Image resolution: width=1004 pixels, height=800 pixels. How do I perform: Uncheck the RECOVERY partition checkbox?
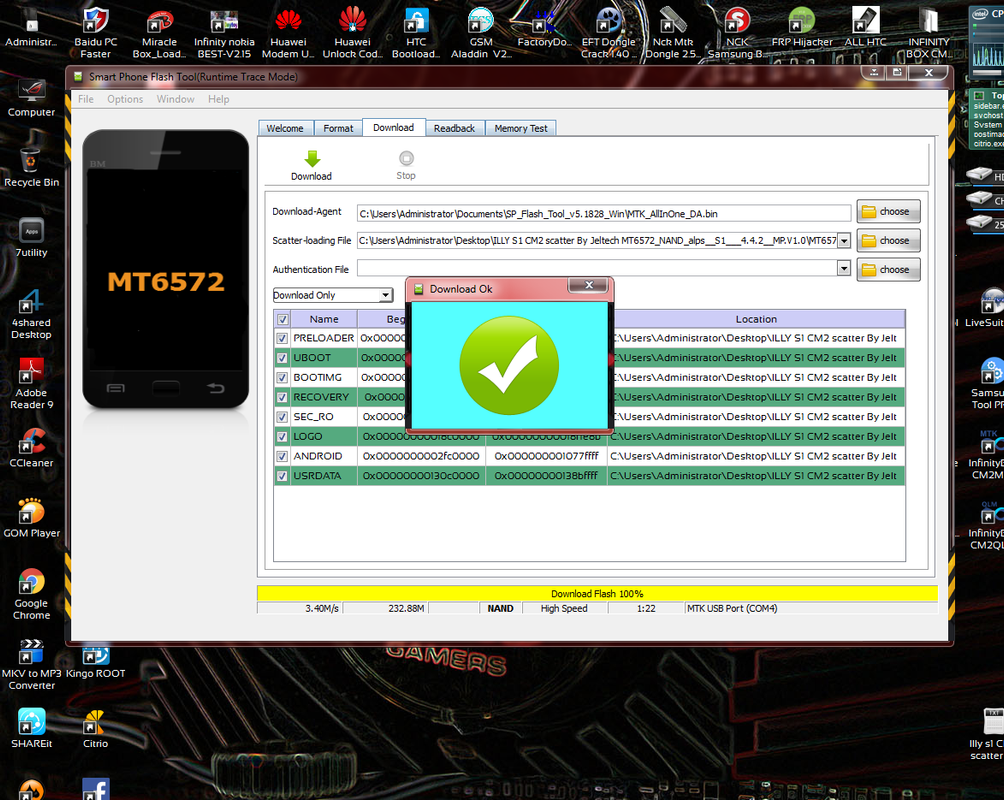click(x=282, y=397)
